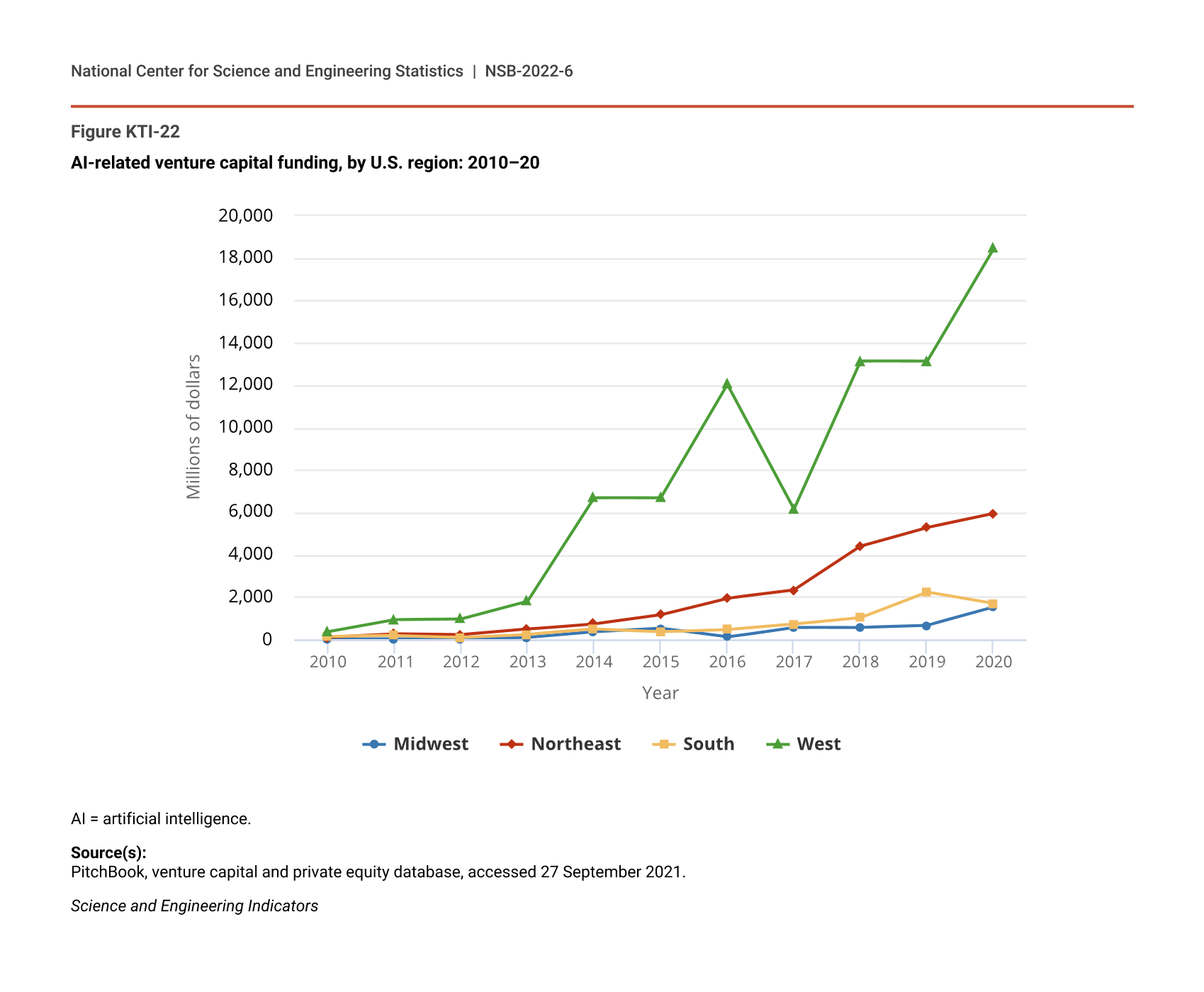Image resolution: width=1204 pixels, height=992 pixels.
Task: Click the West data point at 2016 peak
Action: (x=726, y=384)
